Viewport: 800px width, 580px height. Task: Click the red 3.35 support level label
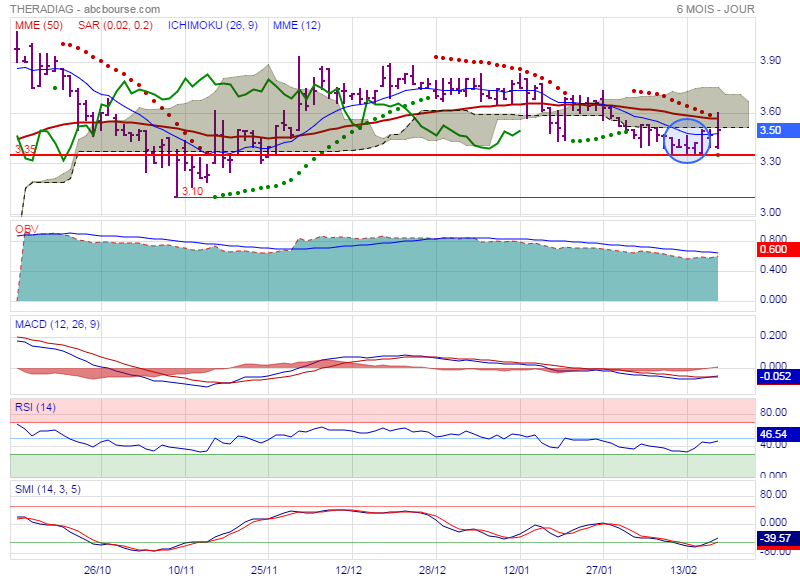(25, 149)
